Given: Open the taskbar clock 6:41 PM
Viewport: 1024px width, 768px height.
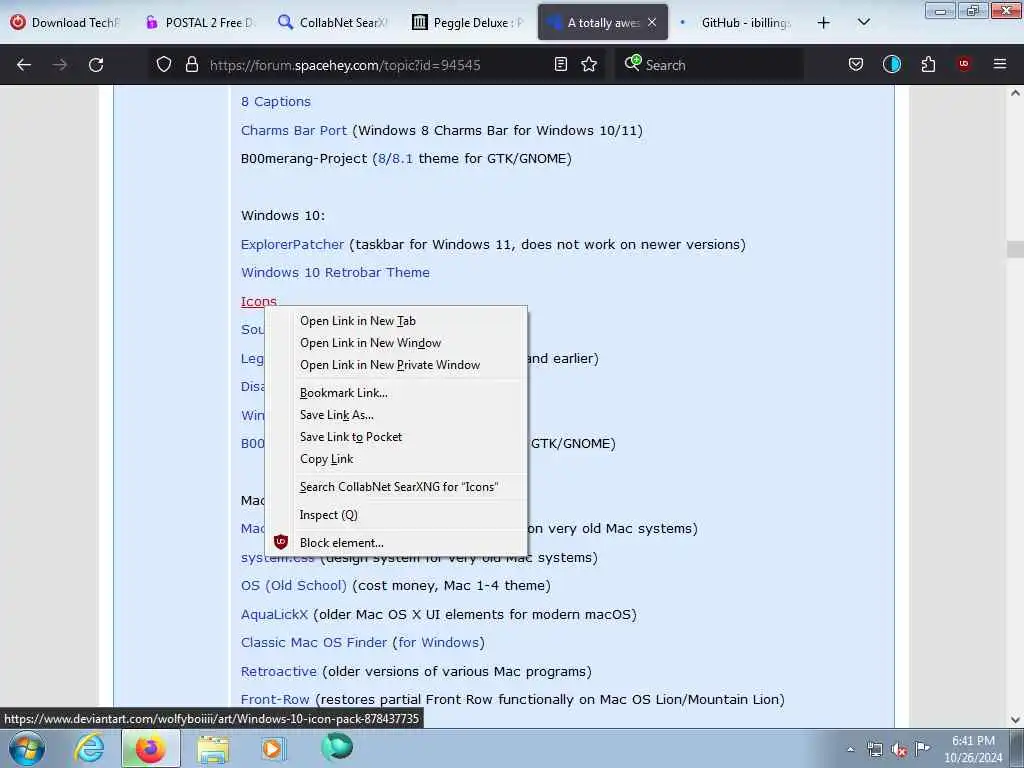Looking at the screenshot, I should 973,749.
